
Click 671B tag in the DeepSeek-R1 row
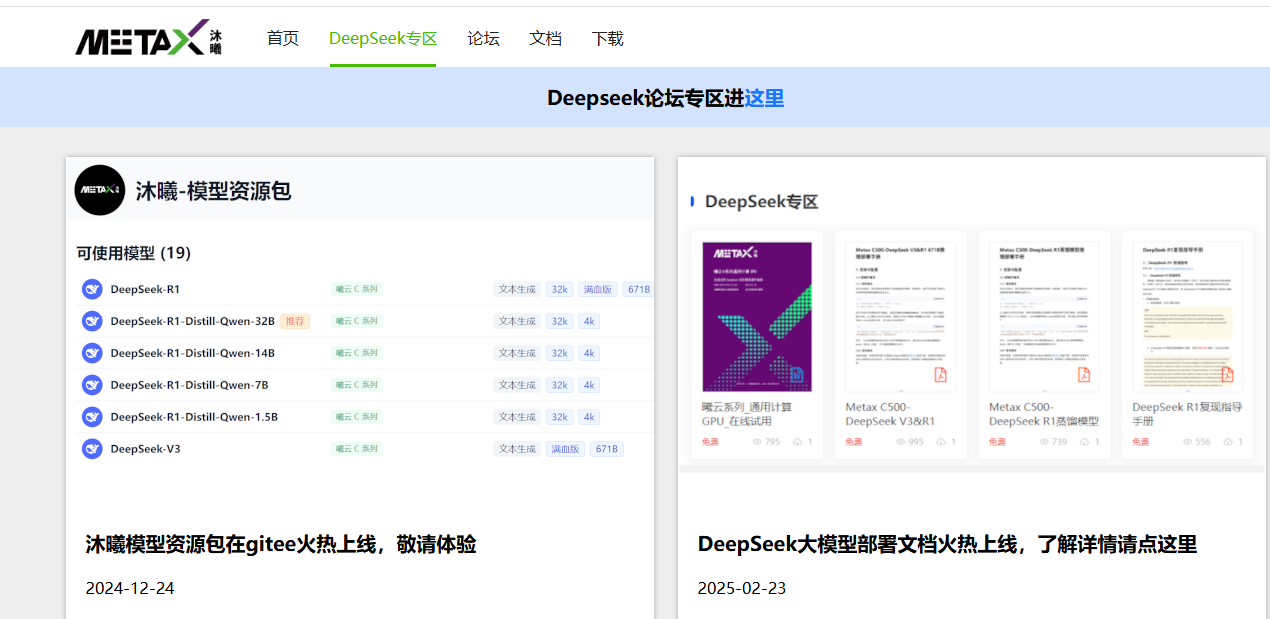pos(637,289)
